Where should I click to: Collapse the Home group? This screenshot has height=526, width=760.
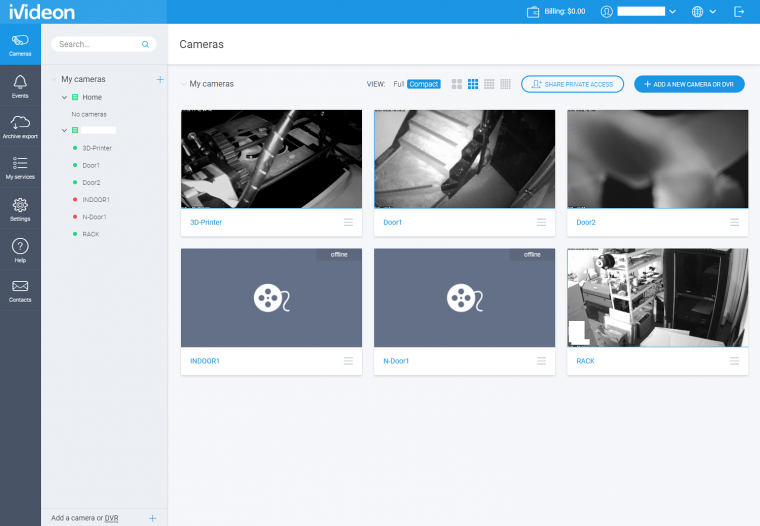click(64, 97)
